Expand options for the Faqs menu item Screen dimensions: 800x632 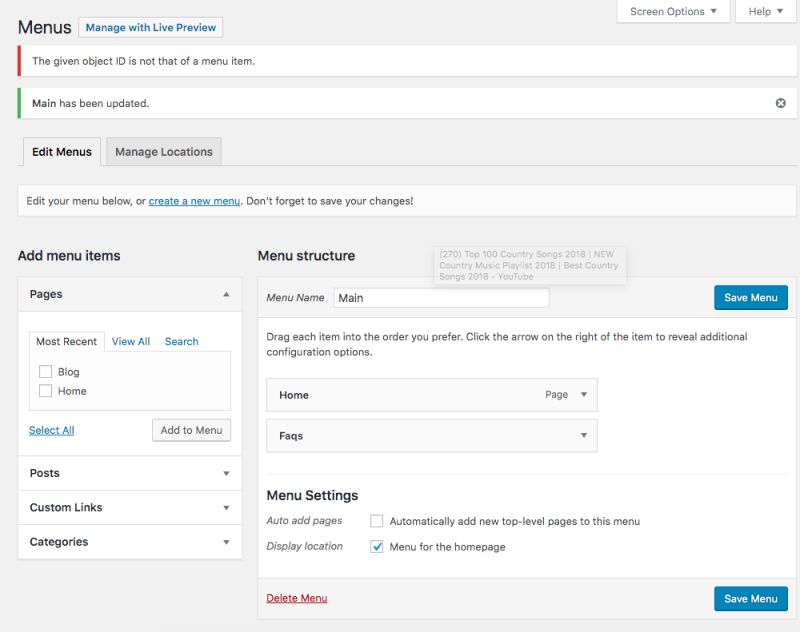(x=583, y=435)
